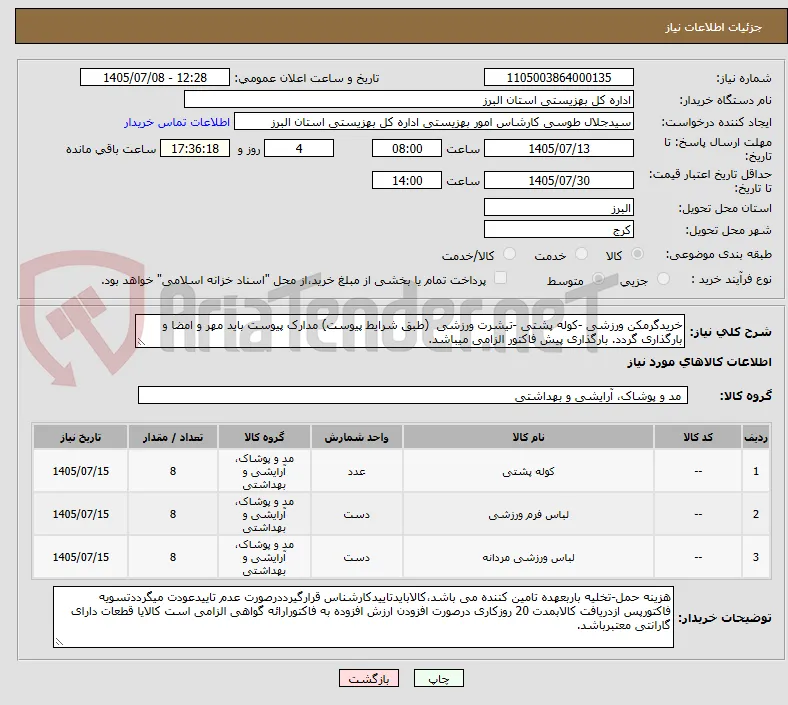Click the واحد شمارش column header
Screen dimensions: 788x705
[356, 437]
